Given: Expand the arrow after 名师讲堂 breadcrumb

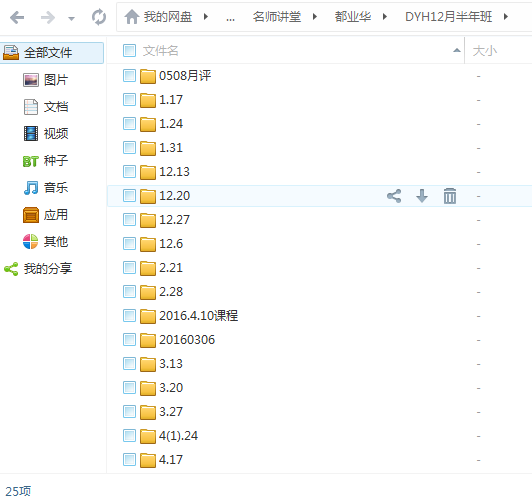Looking at the screenshot, I should tap(315, 17).
